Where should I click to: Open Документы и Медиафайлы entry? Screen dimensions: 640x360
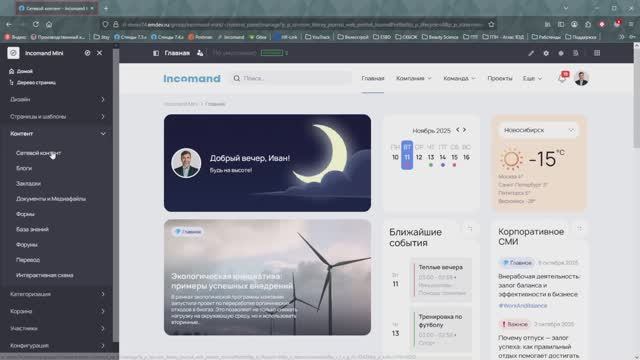(51, 199)
